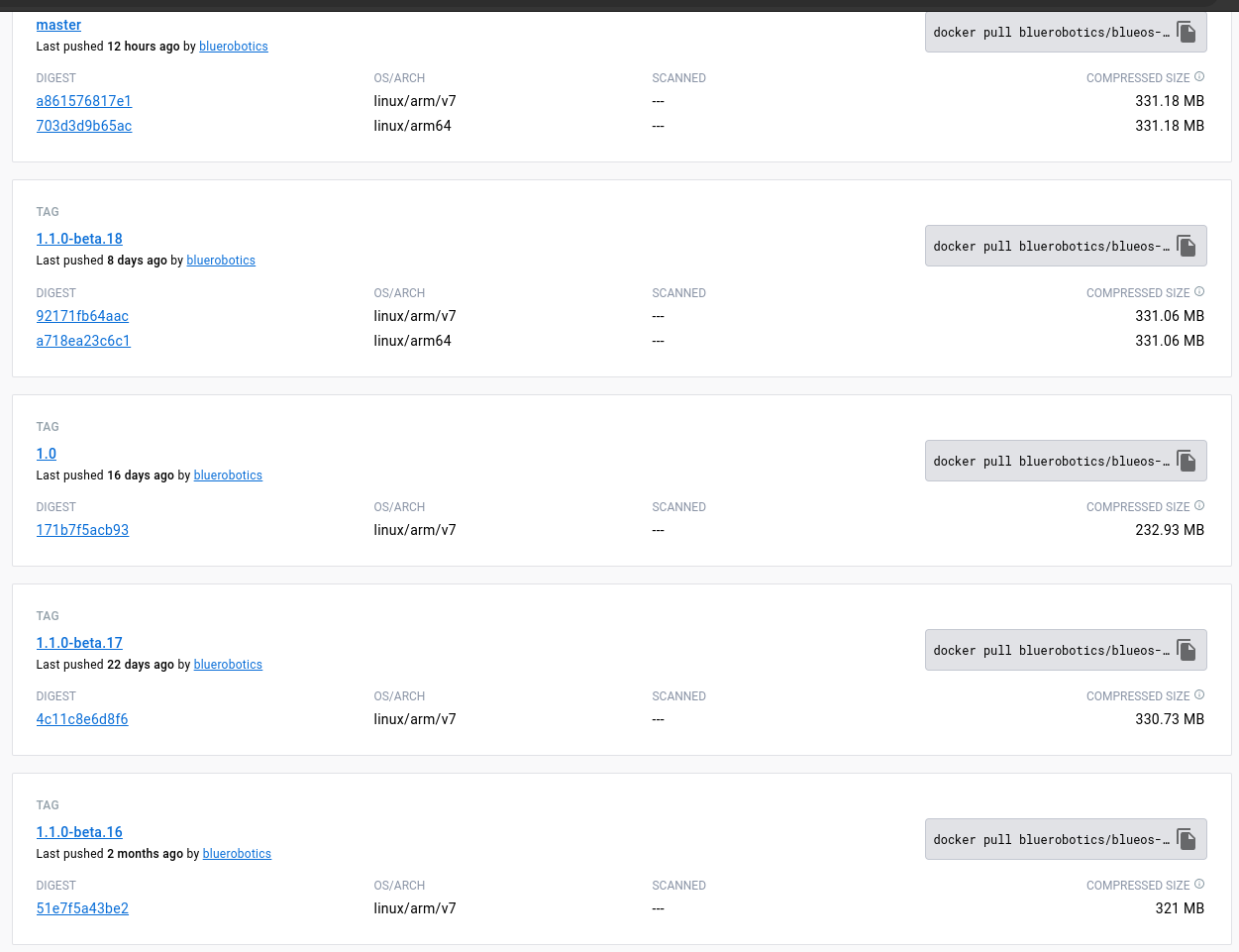Image resolution: width=1239 pixels, height=952 pixels.
Task: View digest 171b7f5acb93 for tag 1.0
Action: (x=82, y=530)
